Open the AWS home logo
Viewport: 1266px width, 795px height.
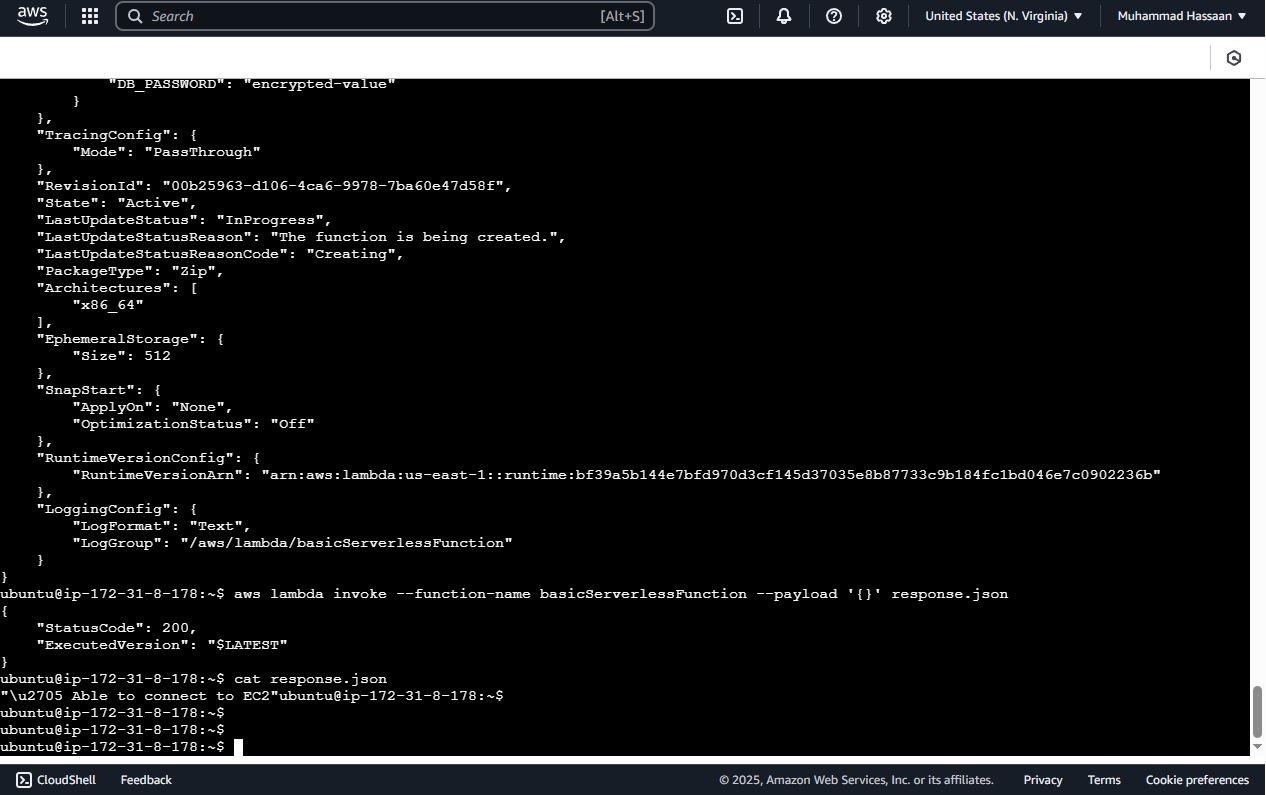[32, 16]
